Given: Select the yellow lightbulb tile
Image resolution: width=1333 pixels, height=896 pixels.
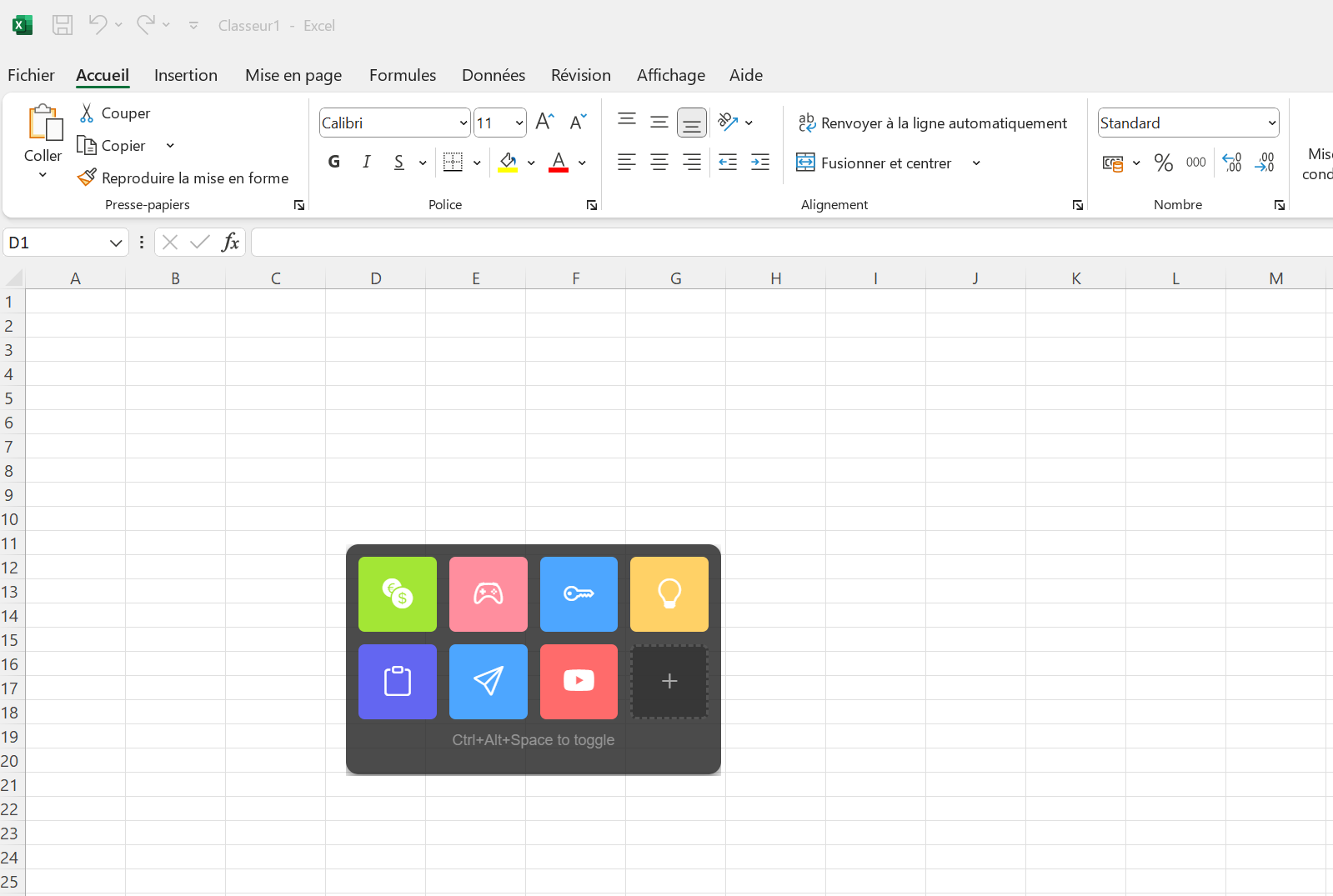Looking at the screenshot, I should (669, 594).
